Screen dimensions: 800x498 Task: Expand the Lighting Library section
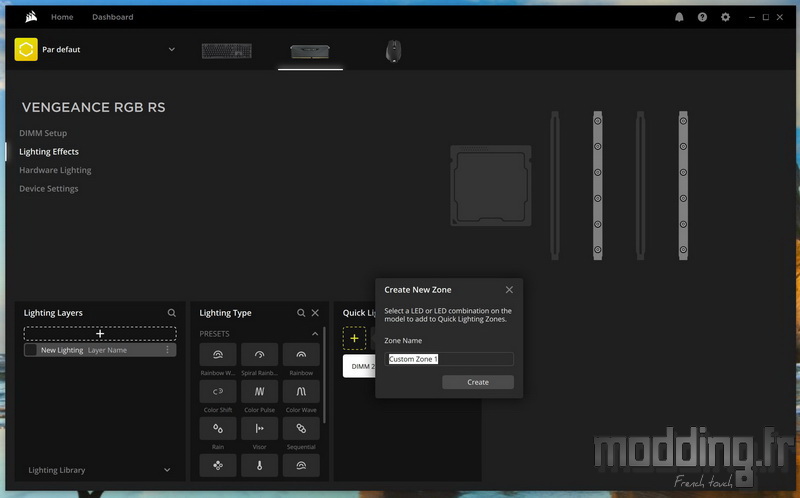coord(167,470)
